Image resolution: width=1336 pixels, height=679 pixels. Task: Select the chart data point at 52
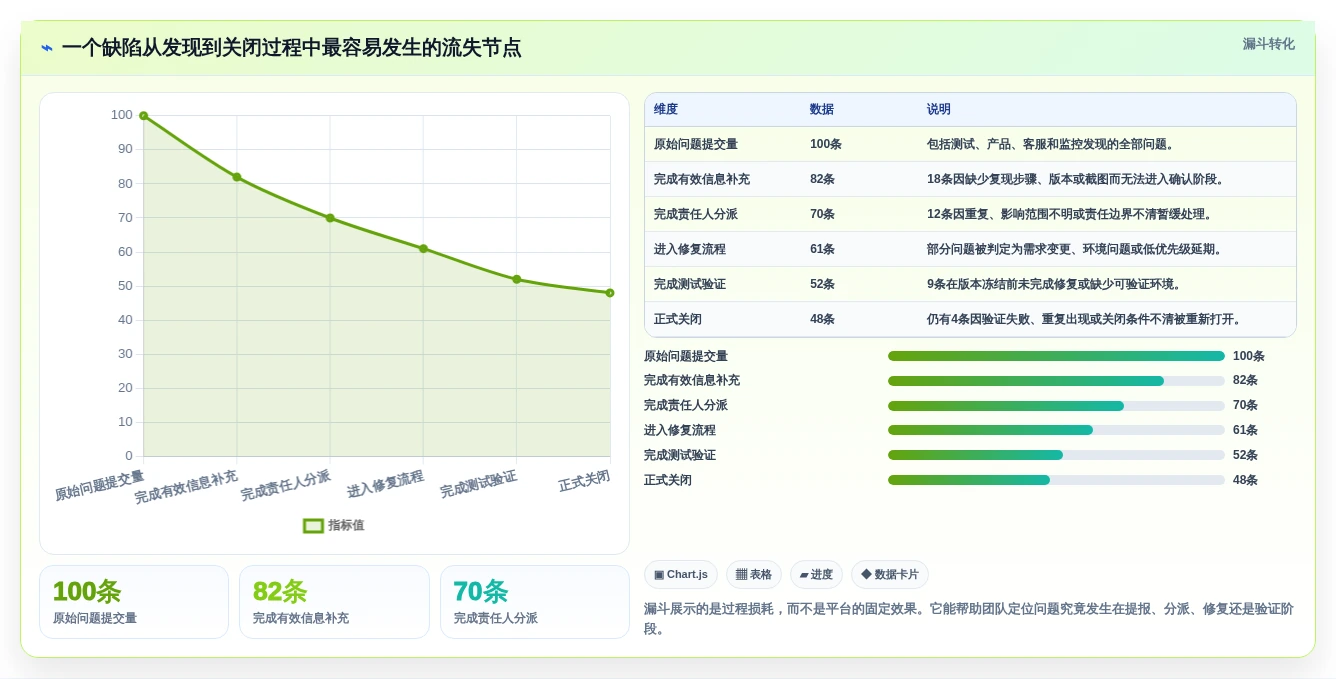[517, 279]
